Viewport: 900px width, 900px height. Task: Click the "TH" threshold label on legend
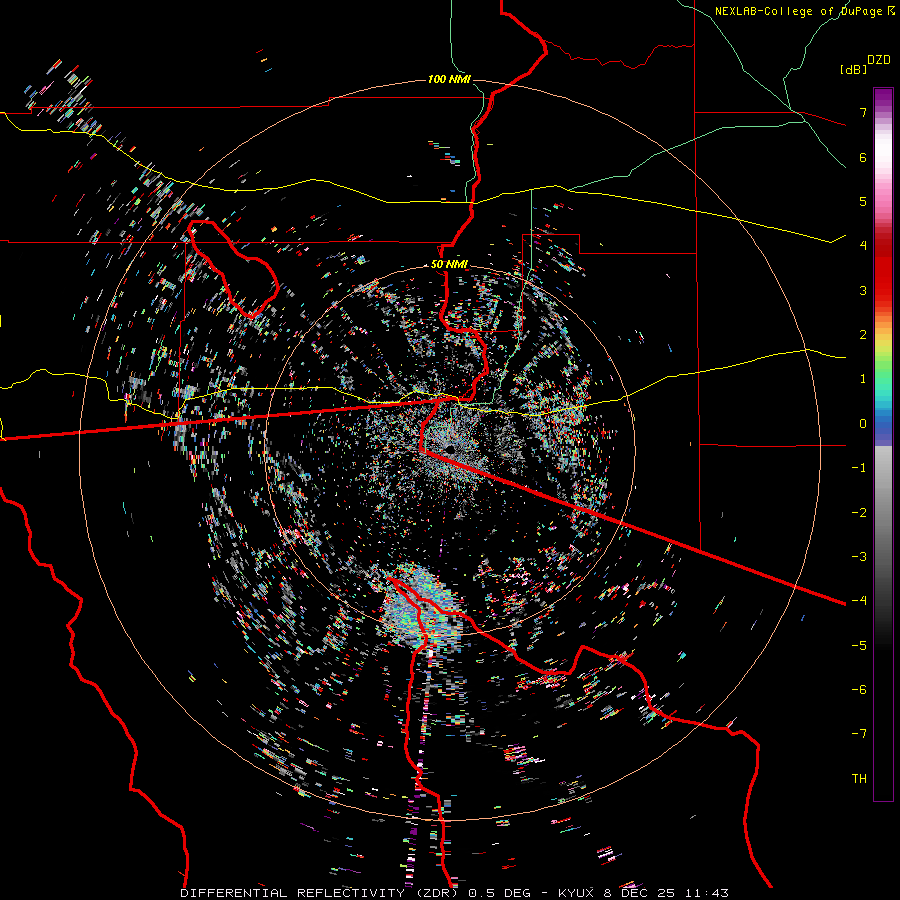point(859,779)
